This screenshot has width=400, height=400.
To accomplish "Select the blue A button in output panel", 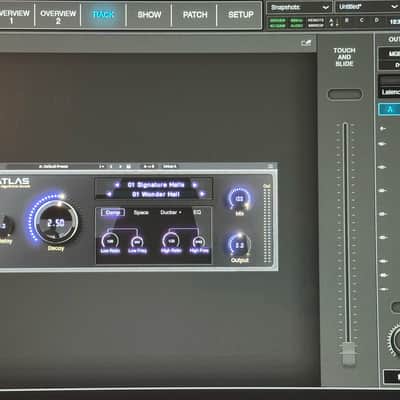I will coord(390,110).
